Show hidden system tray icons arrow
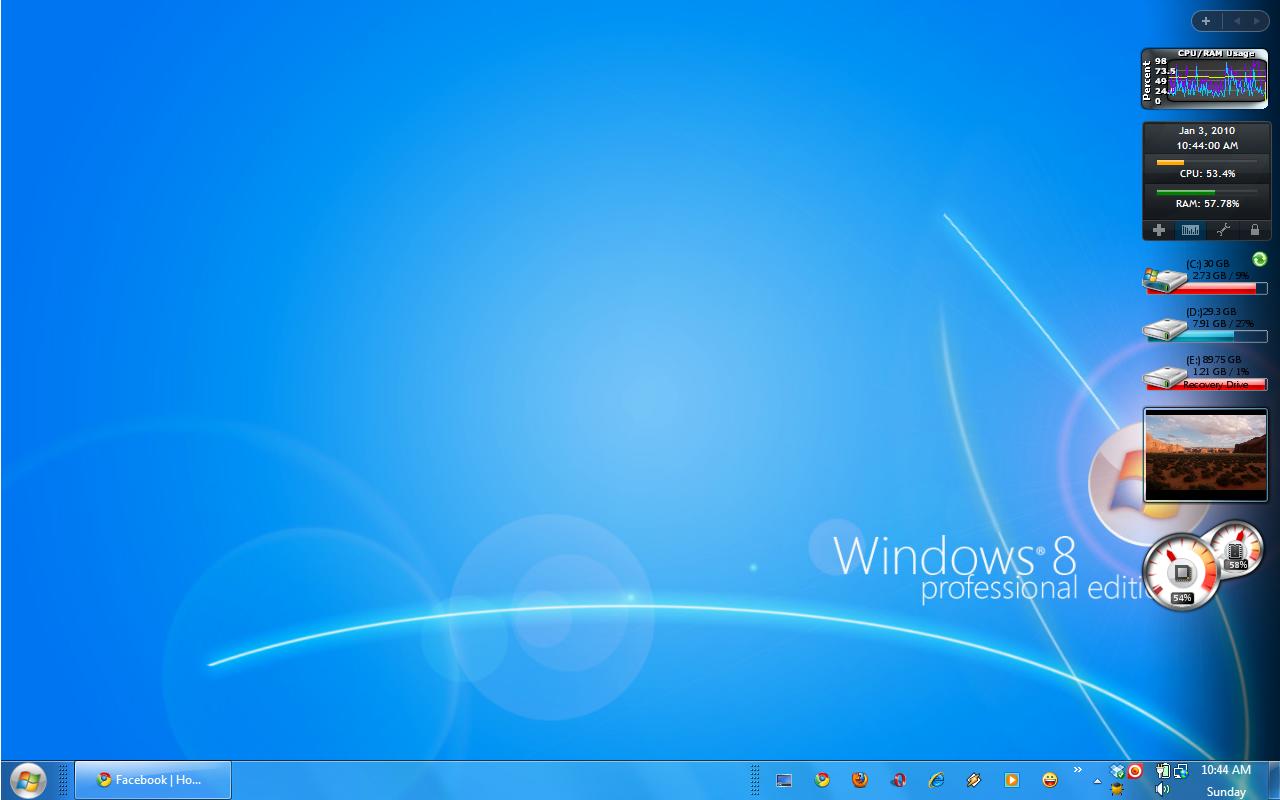The width and height of the screenshot is (1280, 800). (x=1098, y=781)
